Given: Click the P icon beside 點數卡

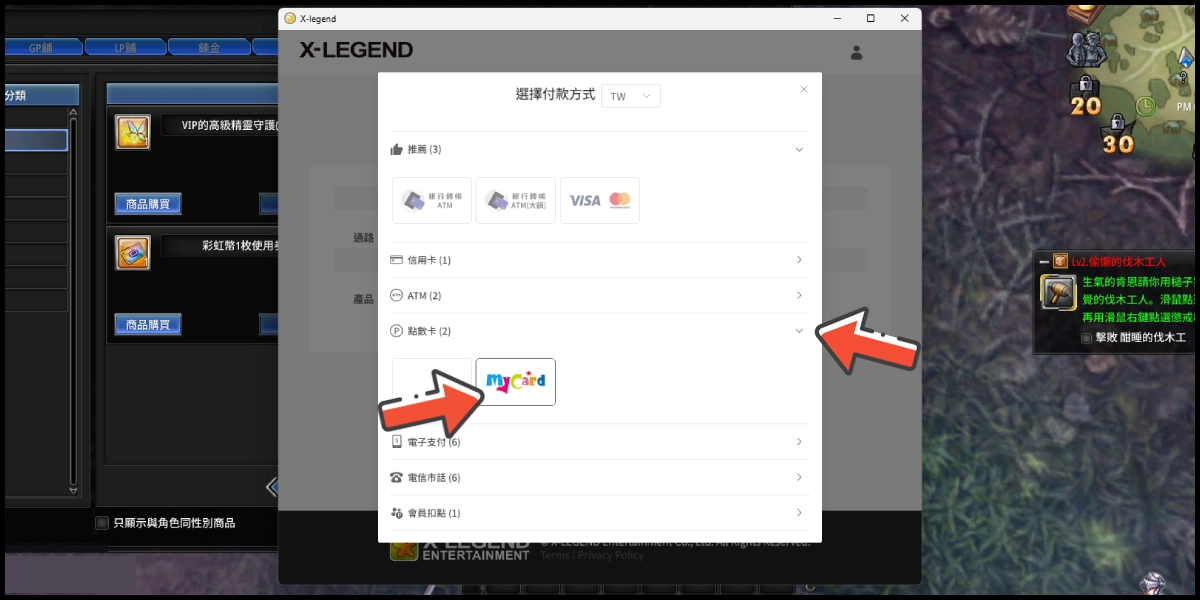Looking at the screenshot, I should (x=397, y=331).
